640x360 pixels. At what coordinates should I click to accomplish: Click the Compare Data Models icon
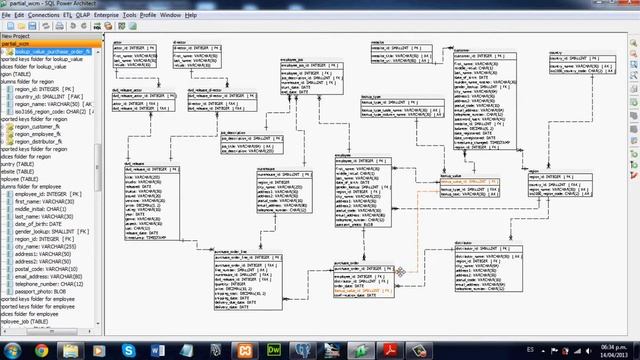[x=108, y=26]
